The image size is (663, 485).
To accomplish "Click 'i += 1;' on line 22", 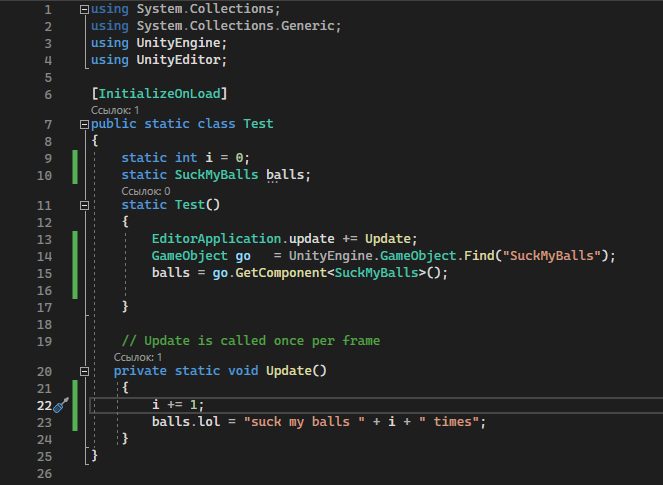I will (178, 405).
